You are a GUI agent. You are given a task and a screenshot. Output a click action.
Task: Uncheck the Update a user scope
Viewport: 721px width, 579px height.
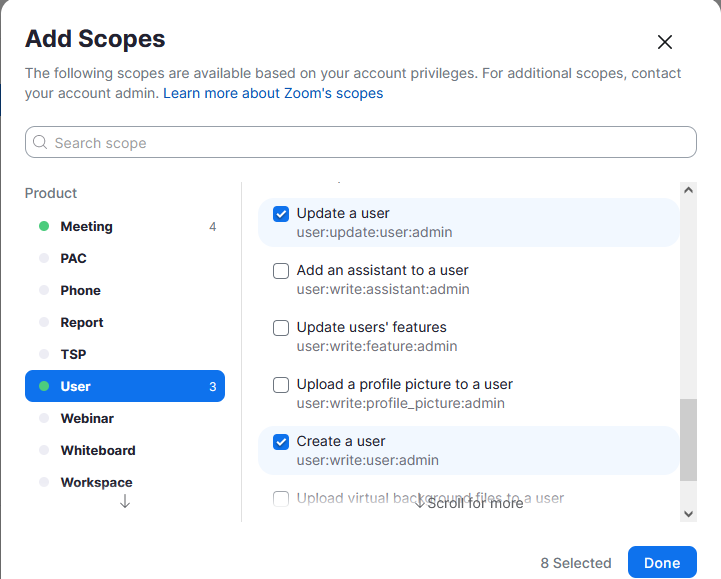tap(281, 214)
